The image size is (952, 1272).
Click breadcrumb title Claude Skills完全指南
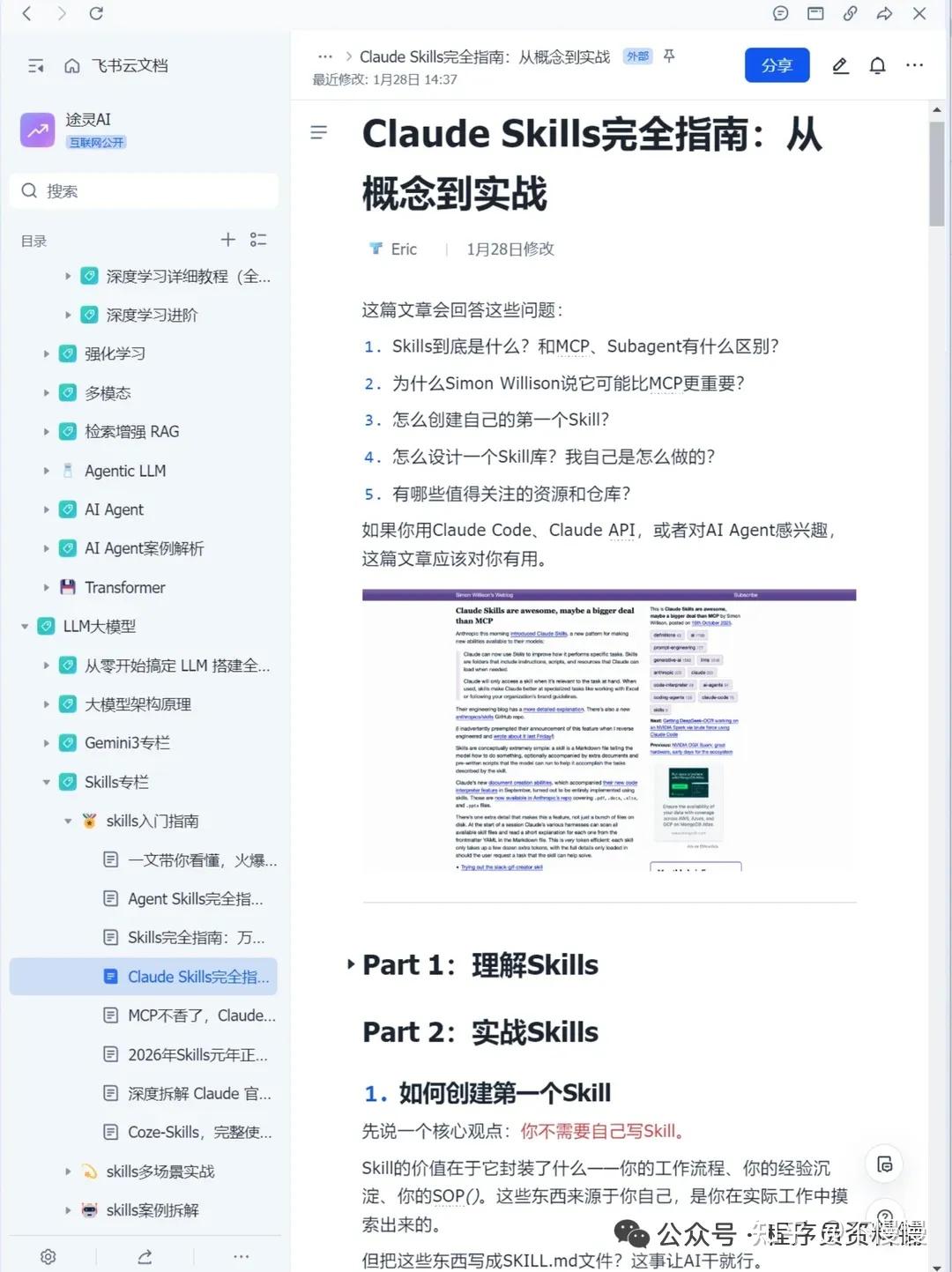pos(485,56)
